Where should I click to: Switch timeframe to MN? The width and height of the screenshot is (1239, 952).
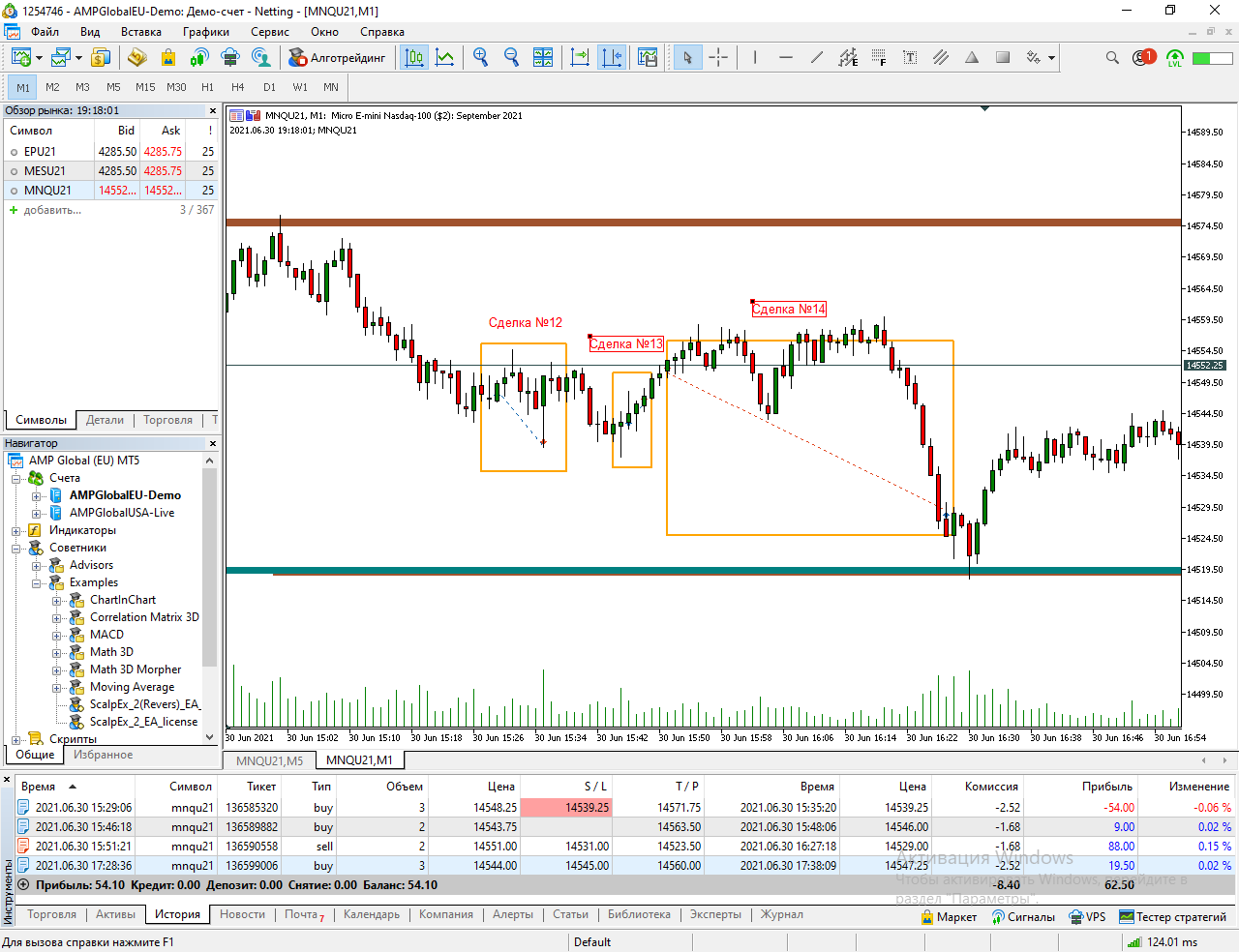click(x=331, y=87)
